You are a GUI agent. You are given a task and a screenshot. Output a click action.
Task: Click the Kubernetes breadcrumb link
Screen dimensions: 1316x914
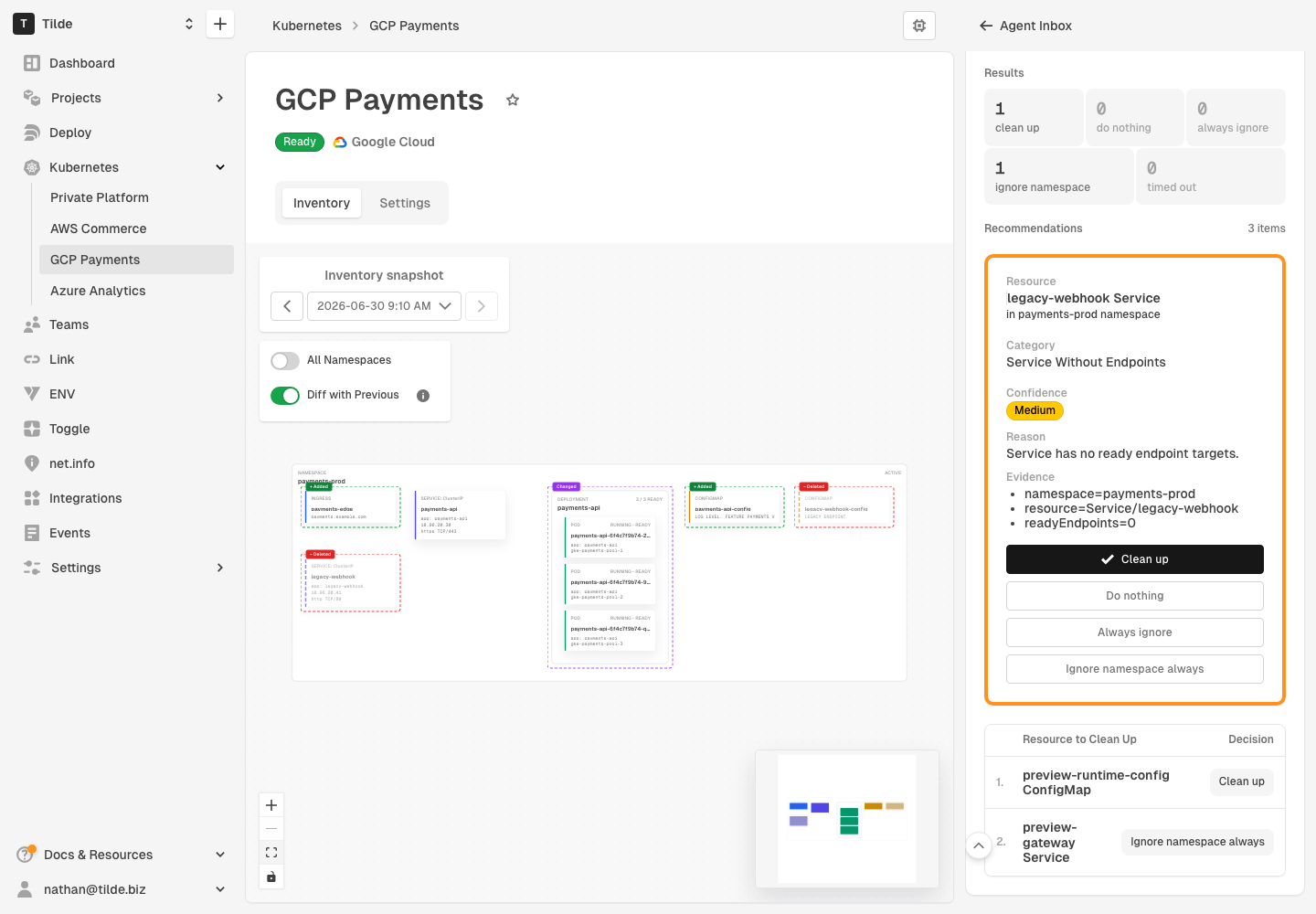pyautogui.click(x=307, y=26)
